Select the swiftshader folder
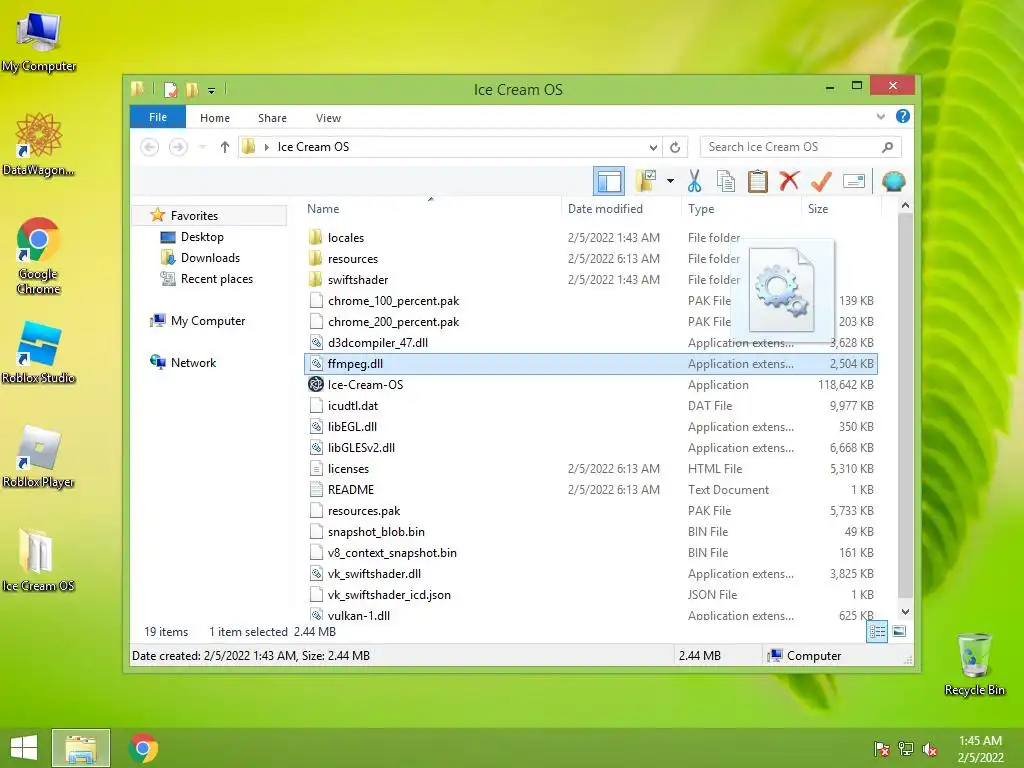Viewport: 1024px width, 768px height. (x=590, y=280)
